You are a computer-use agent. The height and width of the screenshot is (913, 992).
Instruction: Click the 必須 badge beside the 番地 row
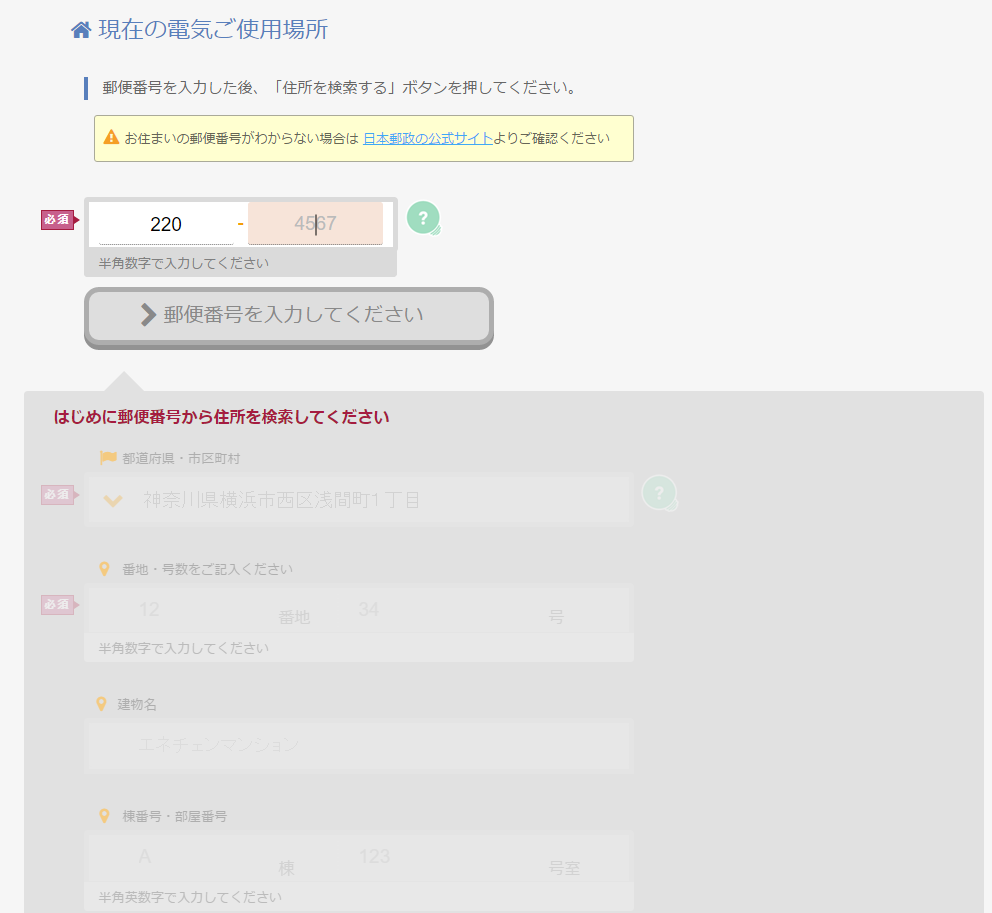[59, 605]
